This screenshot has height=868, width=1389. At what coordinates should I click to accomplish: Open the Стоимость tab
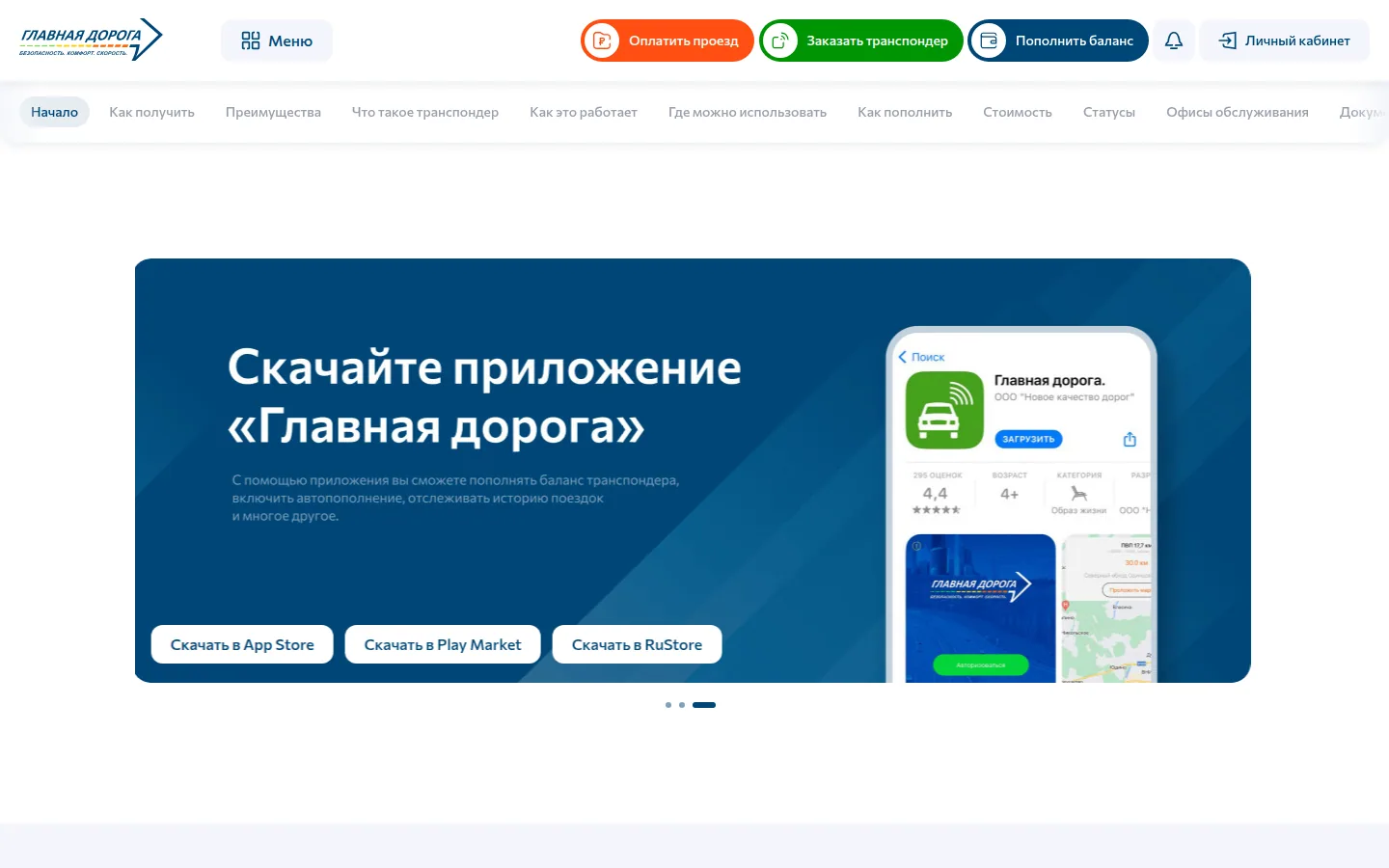[x=1018, y=112]
